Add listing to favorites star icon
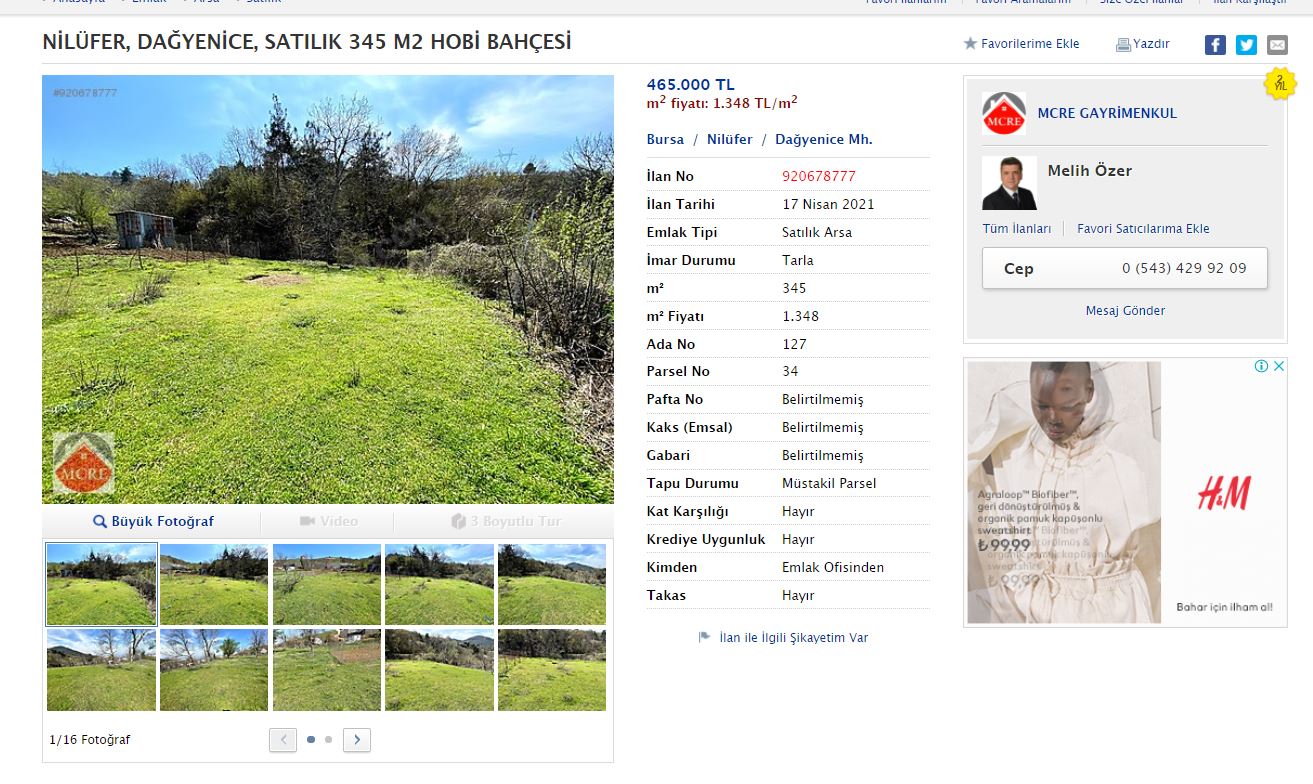Viewport: 1313px width, 784px height. tap(970, 44)
